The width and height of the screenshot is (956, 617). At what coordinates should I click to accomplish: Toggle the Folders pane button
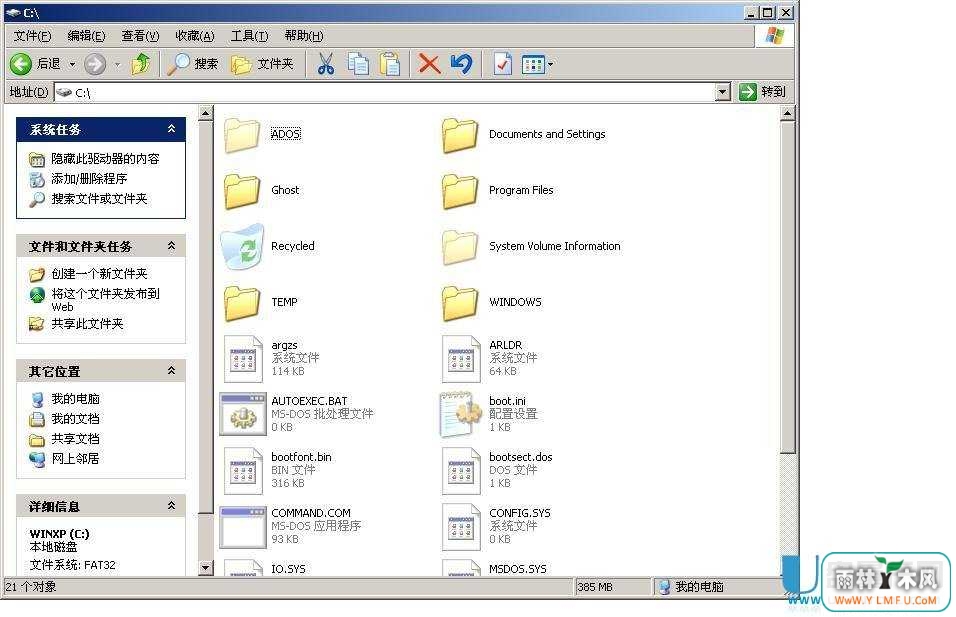[262, 63]
